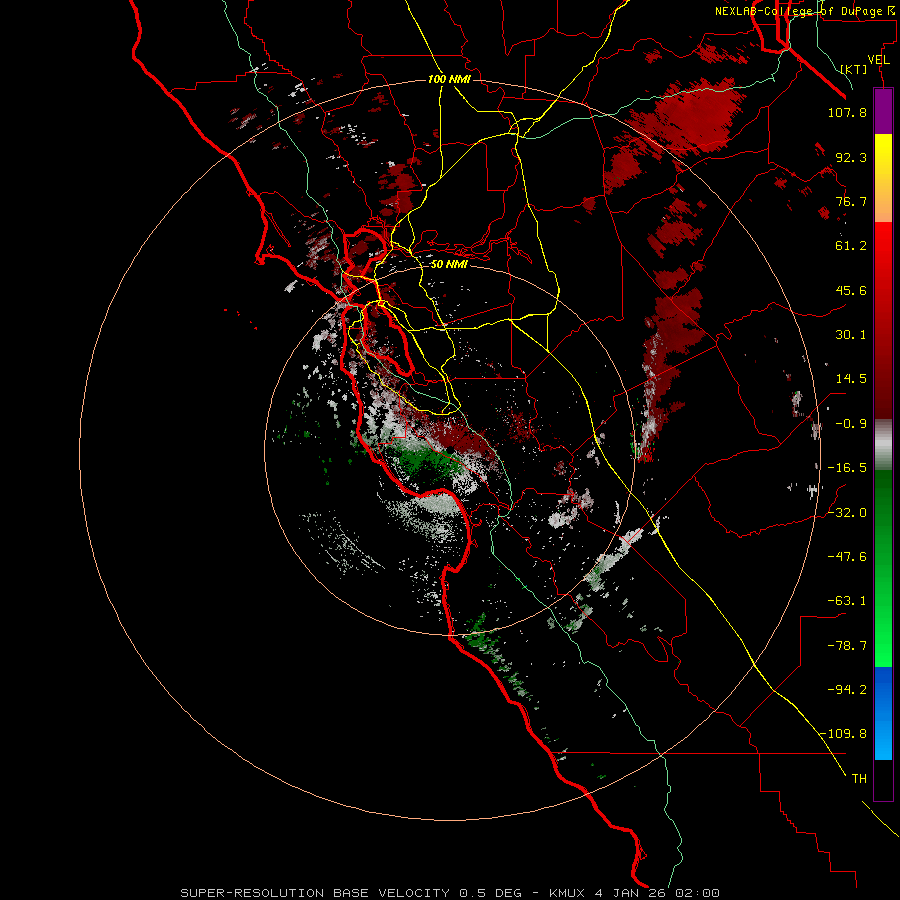
Task: Pick the blue segment of the color bar
Action: click(883, 713)
